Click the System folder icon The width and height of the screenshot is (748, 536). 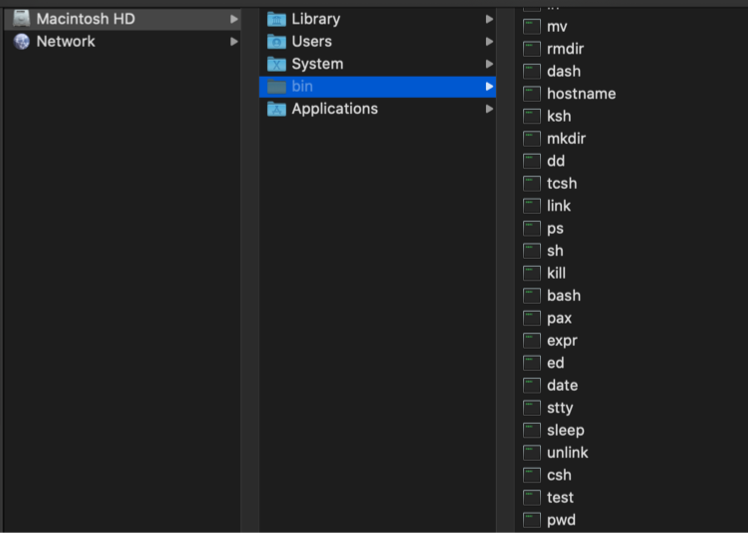click(277, 64)
